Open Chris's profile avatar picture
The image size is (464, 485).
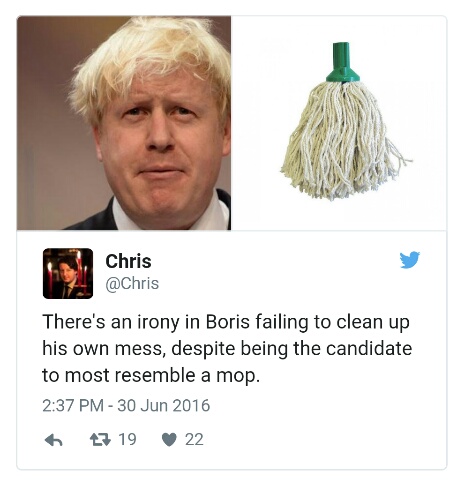(x=68, y=273)
